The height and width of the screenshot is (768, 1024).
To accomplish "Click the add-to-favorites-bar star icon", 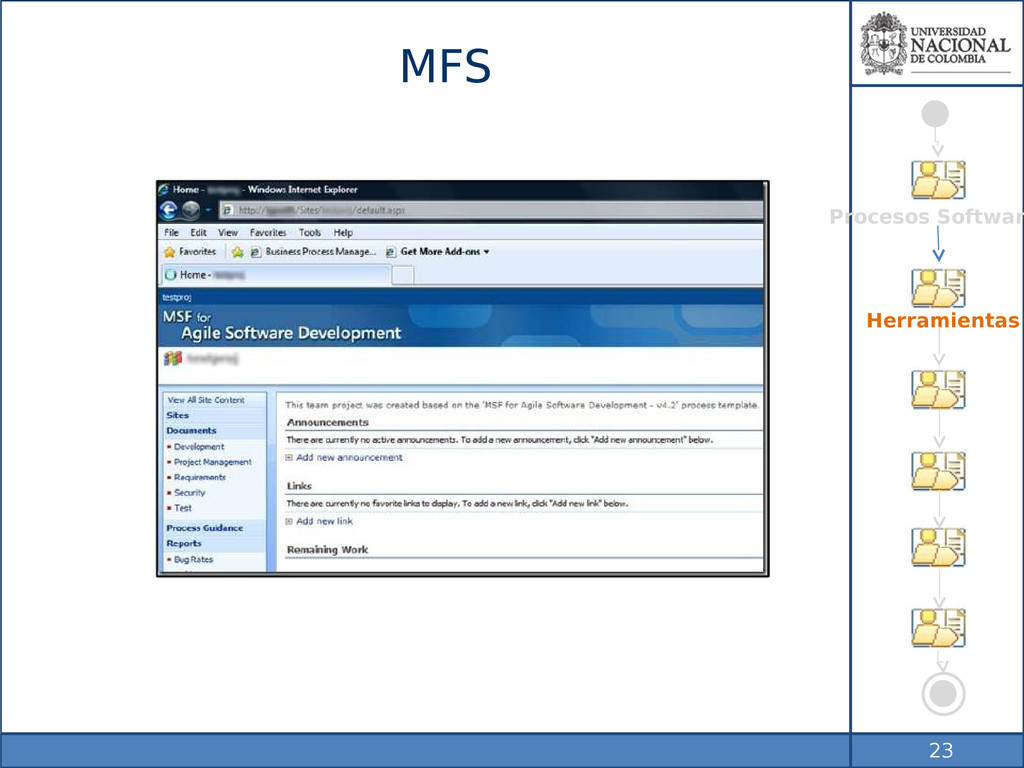I will pyautogui.click(x=238, y=252).
